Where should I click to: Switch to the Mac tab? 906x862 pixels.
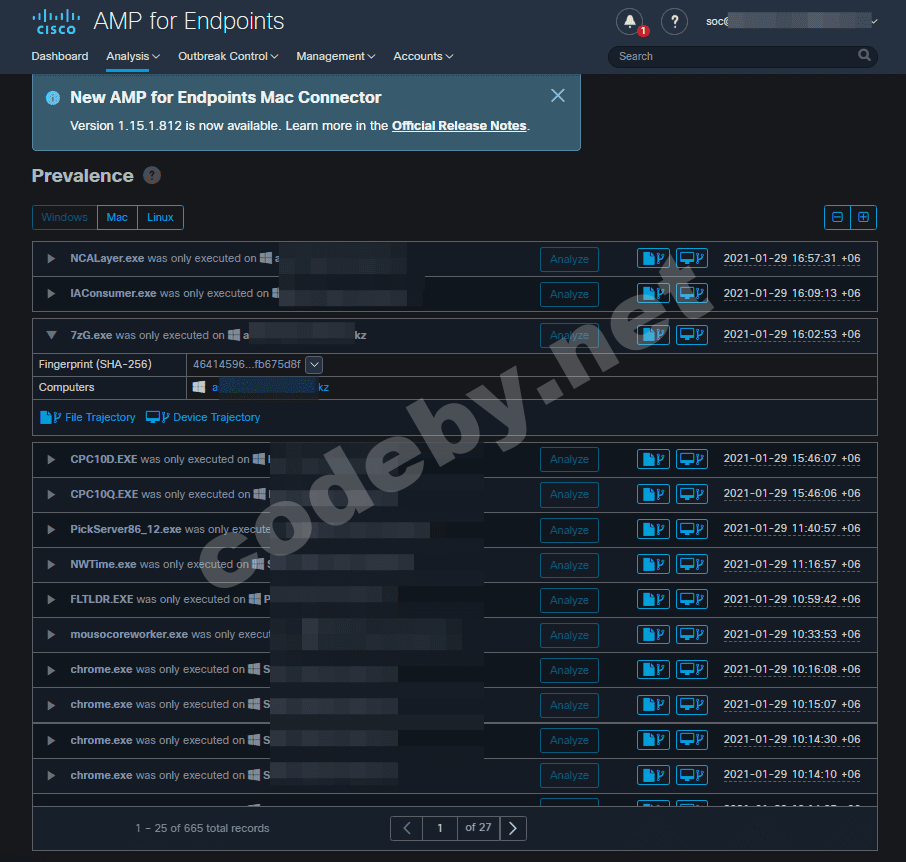point(117,217)
